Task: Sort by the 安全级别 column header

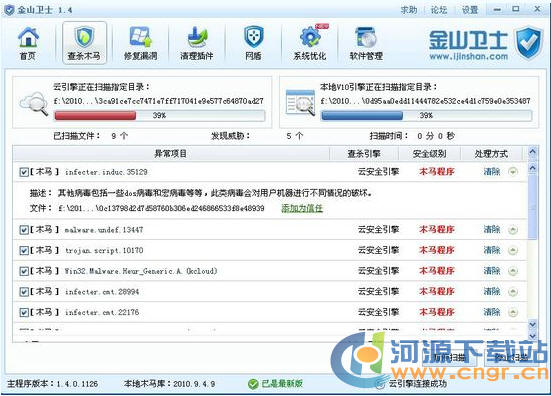Action: [429, 154]
